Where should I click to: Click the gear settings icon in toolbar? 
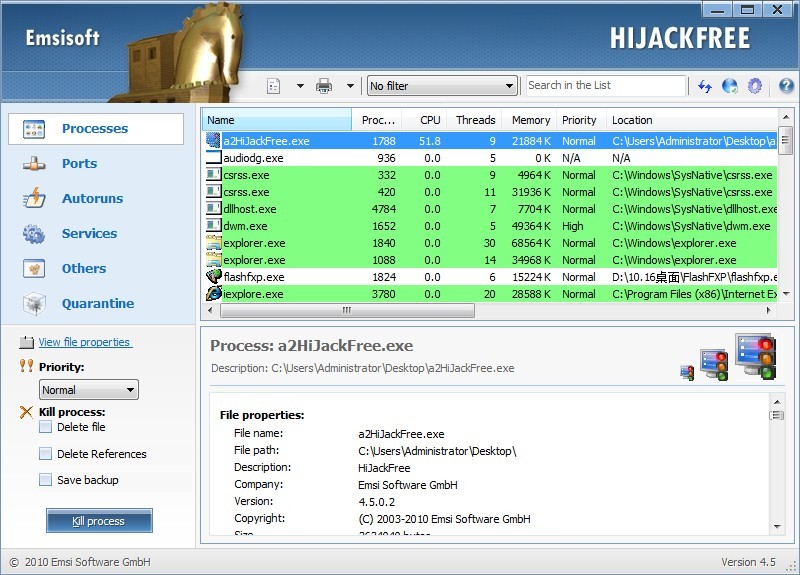pyautogui.click(x=755, y=86)
